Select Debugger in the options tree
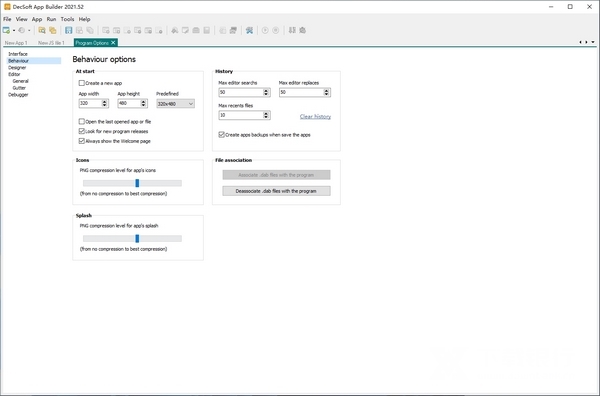The height and width of the screenshot is (396, 600). (18, 95)
